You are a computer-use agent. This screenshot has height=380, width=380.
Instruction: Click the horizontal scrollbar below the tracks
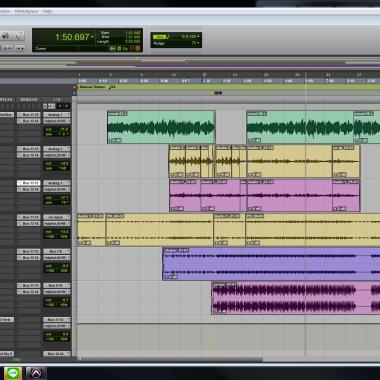(170, 359)
